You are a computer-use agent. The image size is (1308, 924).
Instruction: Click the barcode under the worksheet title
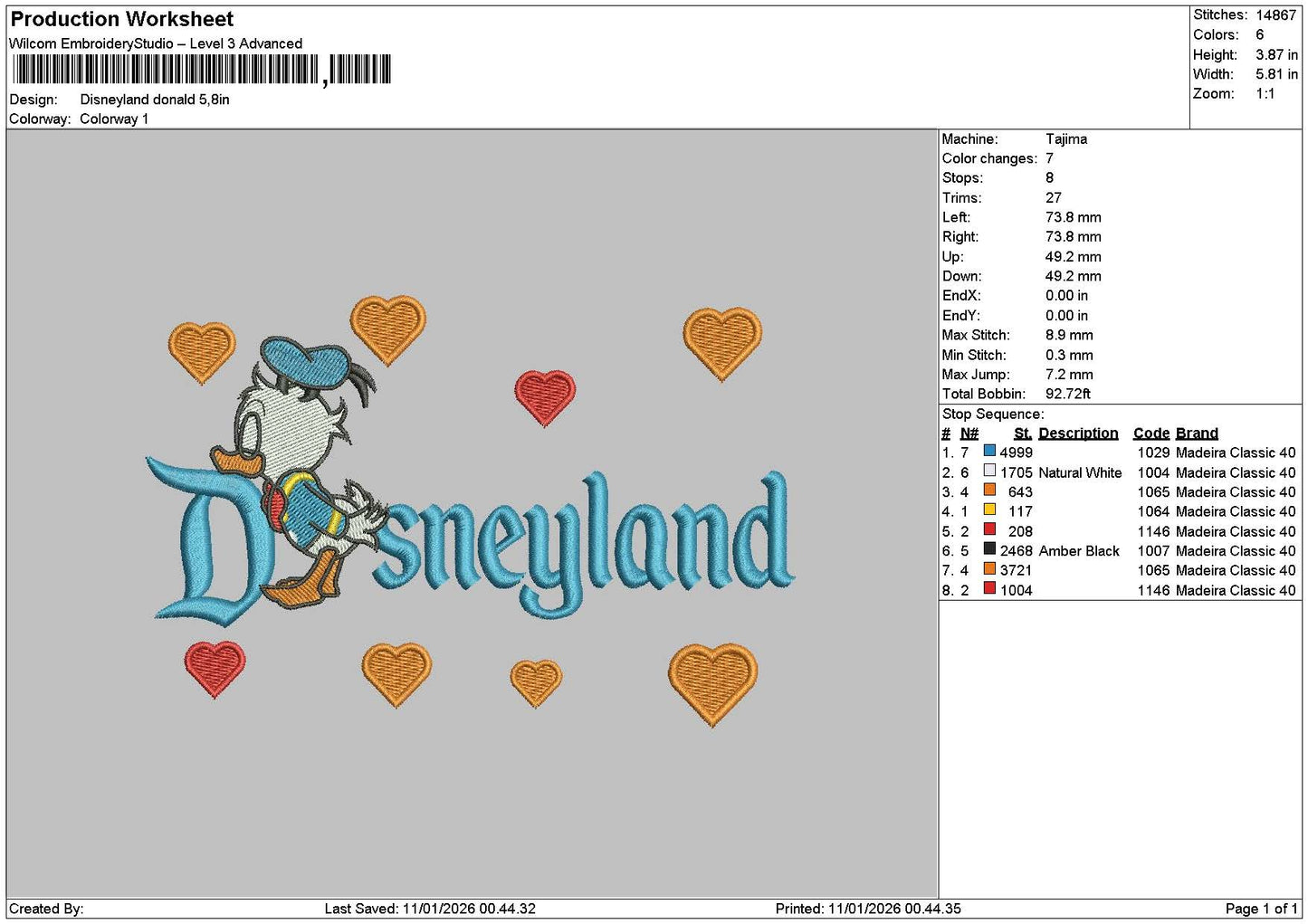[x=202, y=70]
